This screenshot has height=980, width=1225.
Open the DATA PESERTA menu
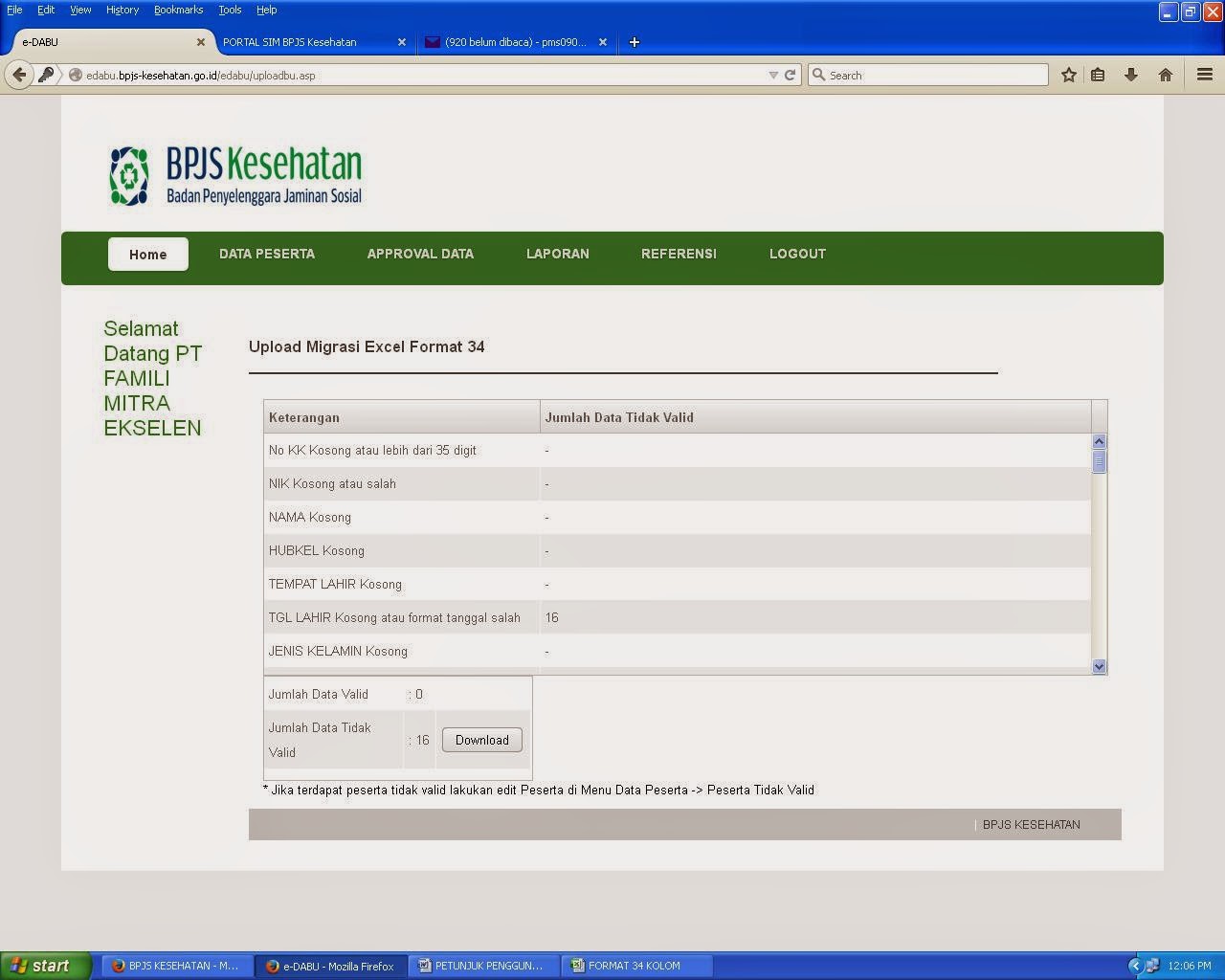click(x=267, y=254)
